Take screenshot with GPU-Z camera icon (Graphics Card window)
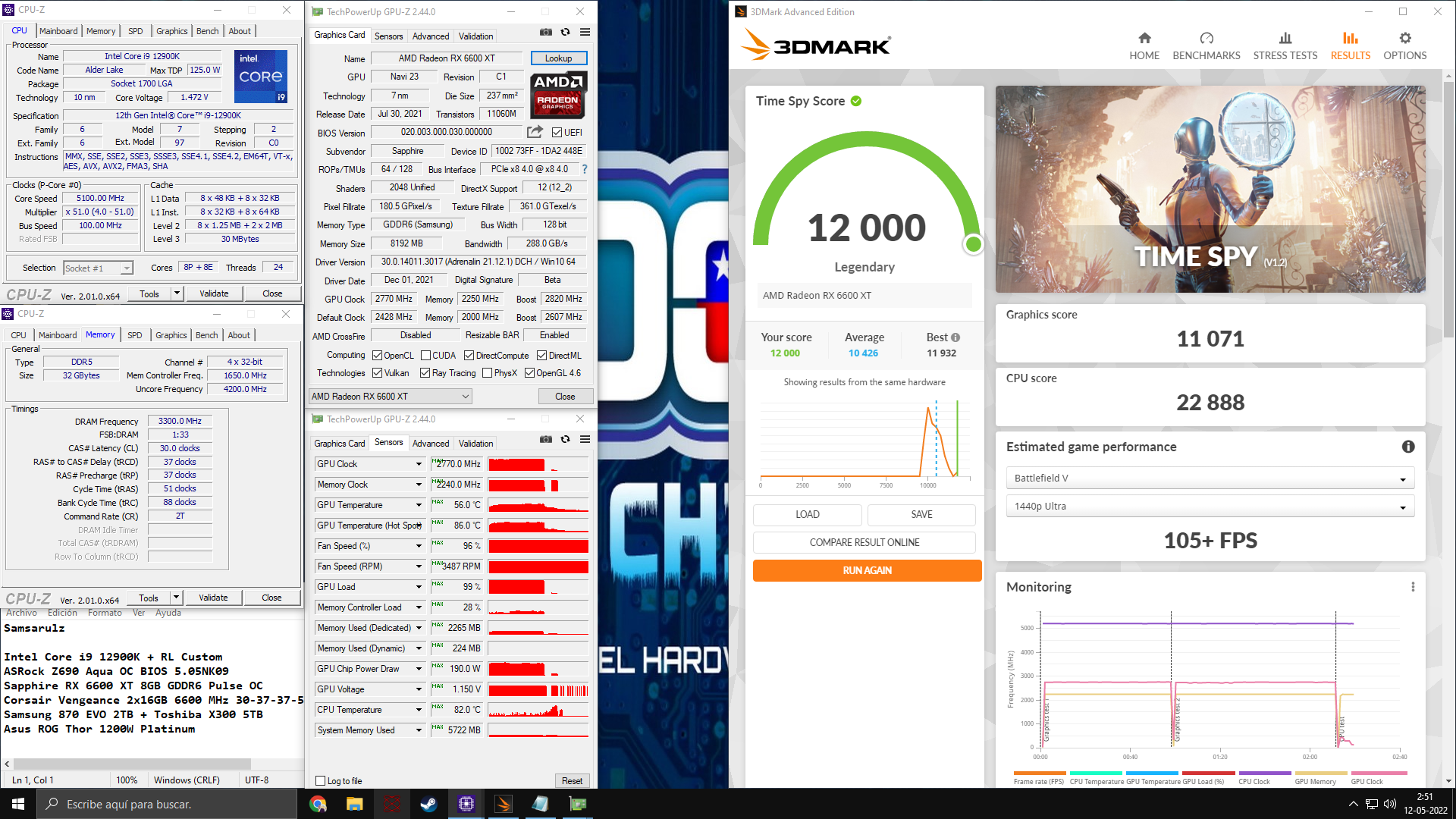Screen dimensions: 1456x819 546,32
